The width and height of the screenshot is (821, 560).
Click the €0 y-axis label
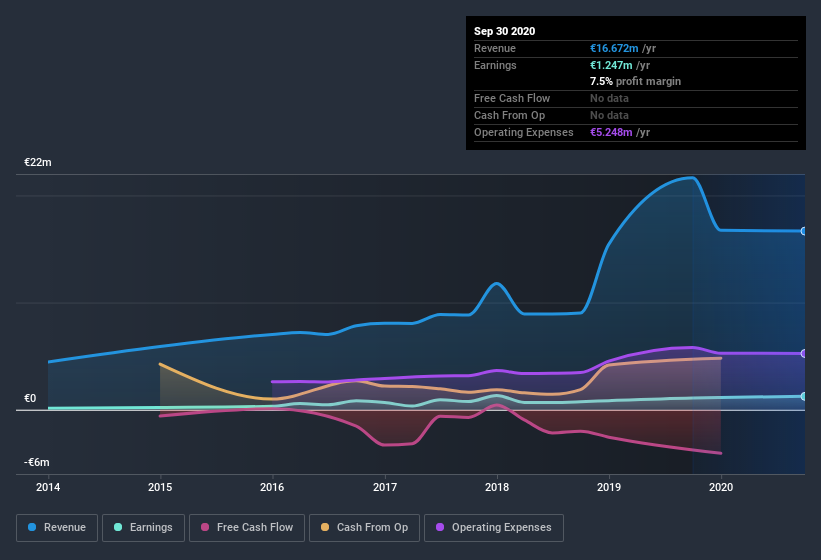pos(30,398)
